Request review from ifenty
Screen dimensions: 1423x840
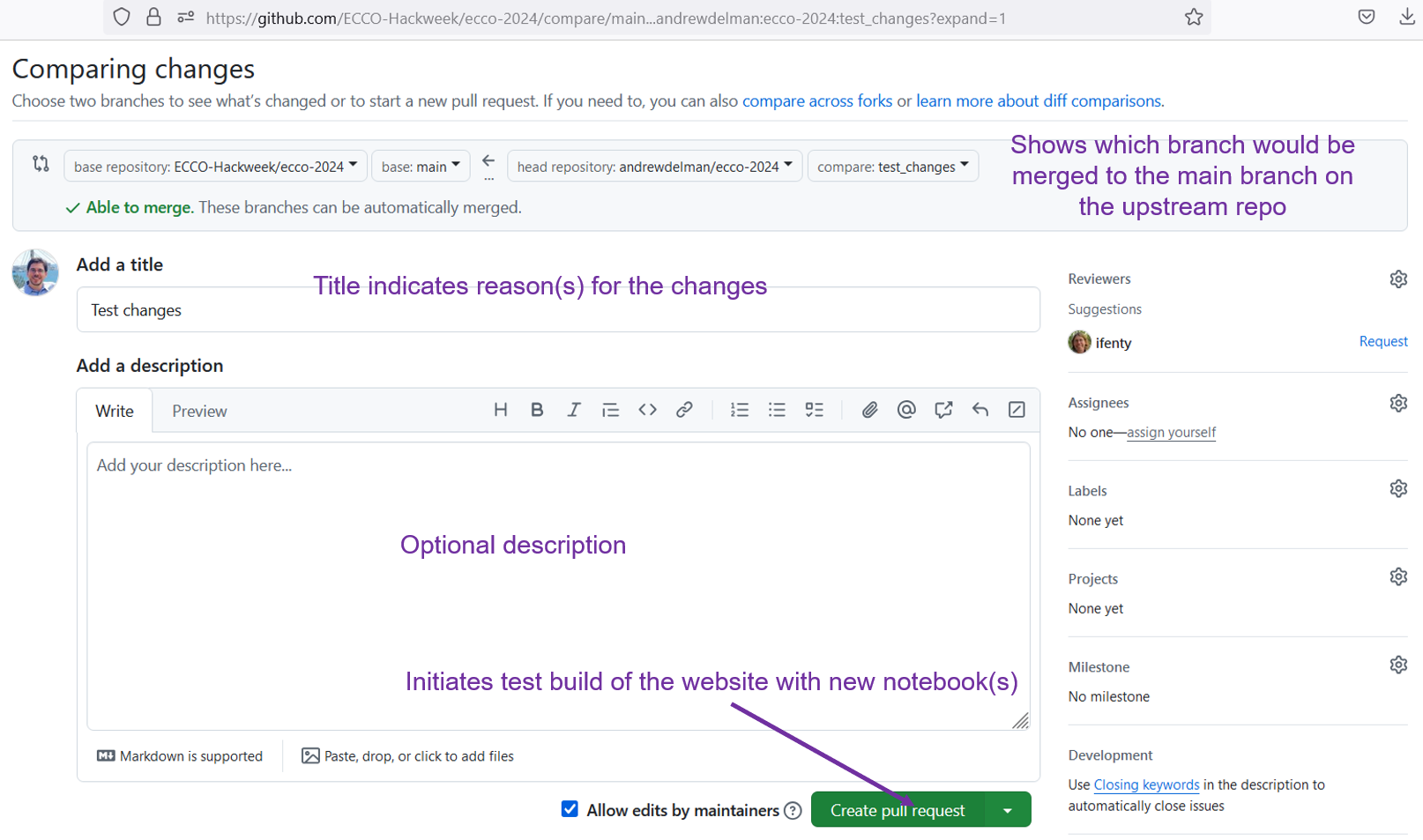coord(1383,341)
